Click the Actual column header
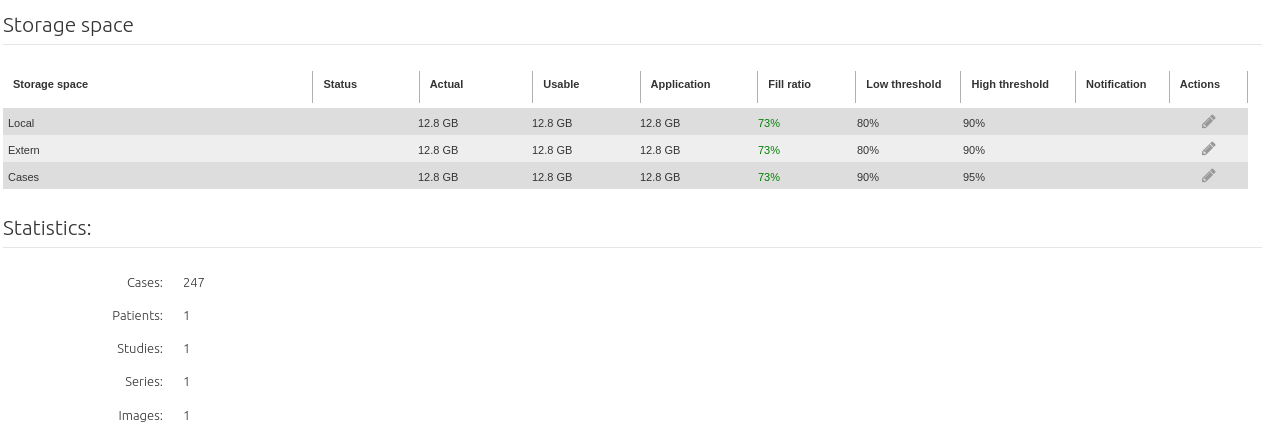1262x439 pixels. tap(446, 84)
